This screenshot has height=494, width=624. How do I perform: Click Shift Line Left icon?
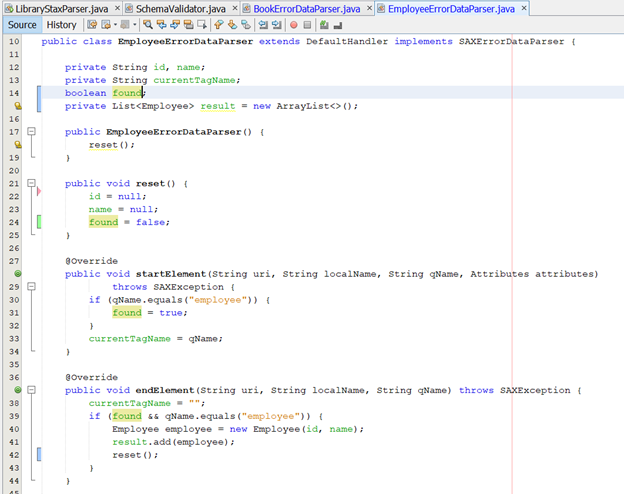263,25
